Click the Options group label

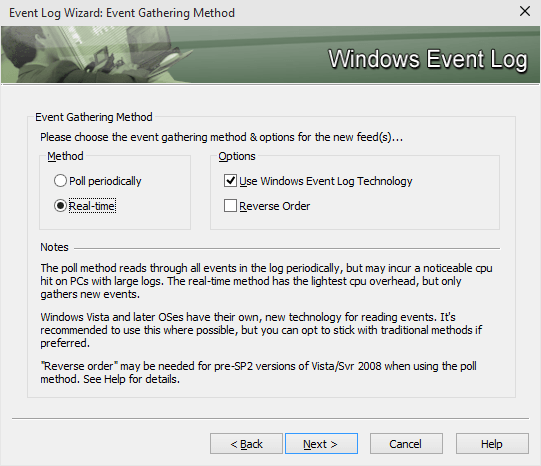[x=237, y=156]
